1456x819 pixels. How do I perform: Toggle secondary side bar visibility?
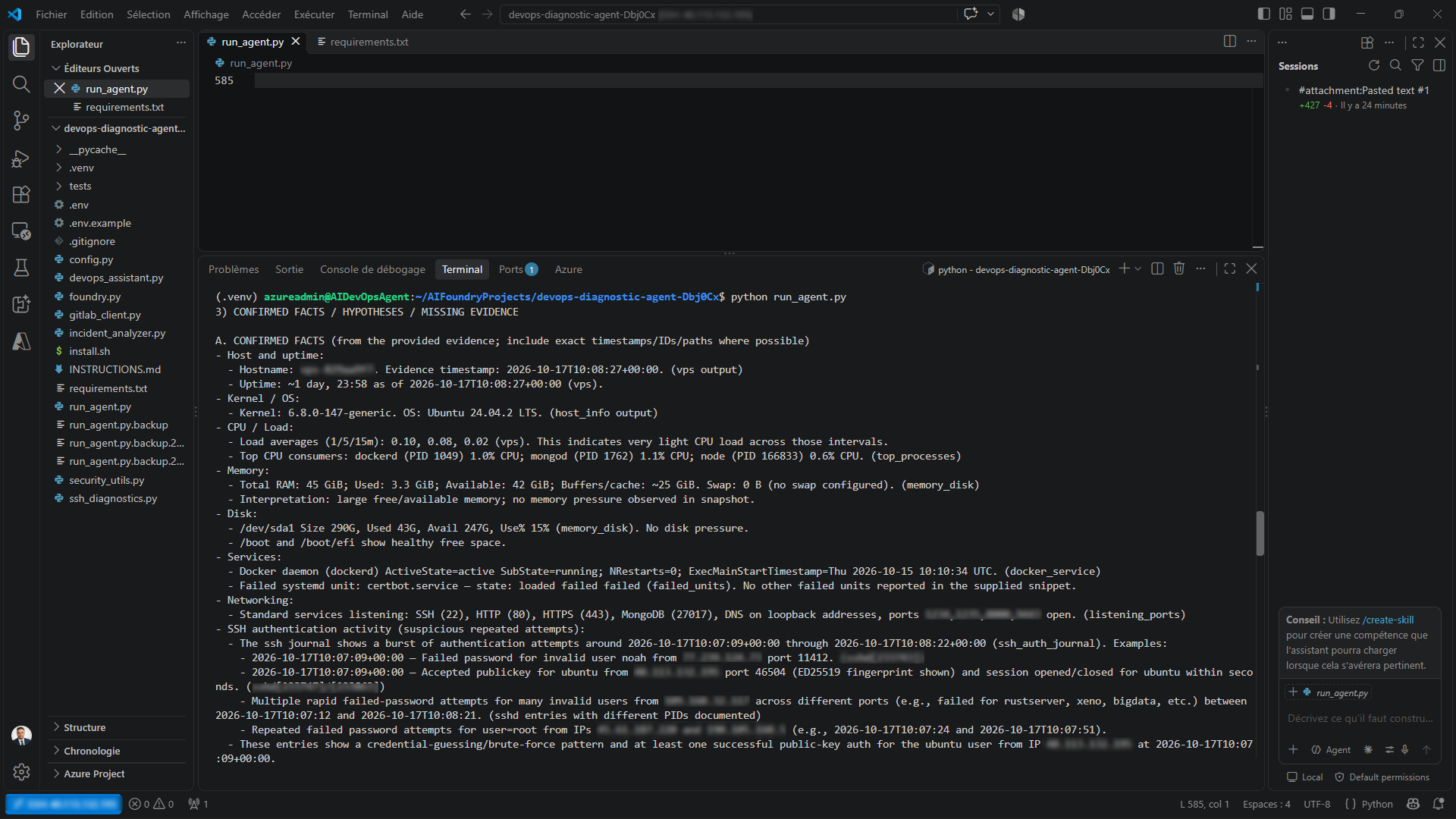point(1329,14)
